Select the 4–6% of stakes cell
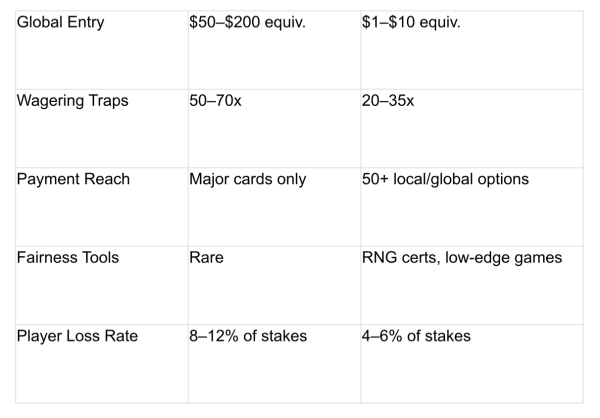This screenshot has width=600, height=418. (472, 364)
